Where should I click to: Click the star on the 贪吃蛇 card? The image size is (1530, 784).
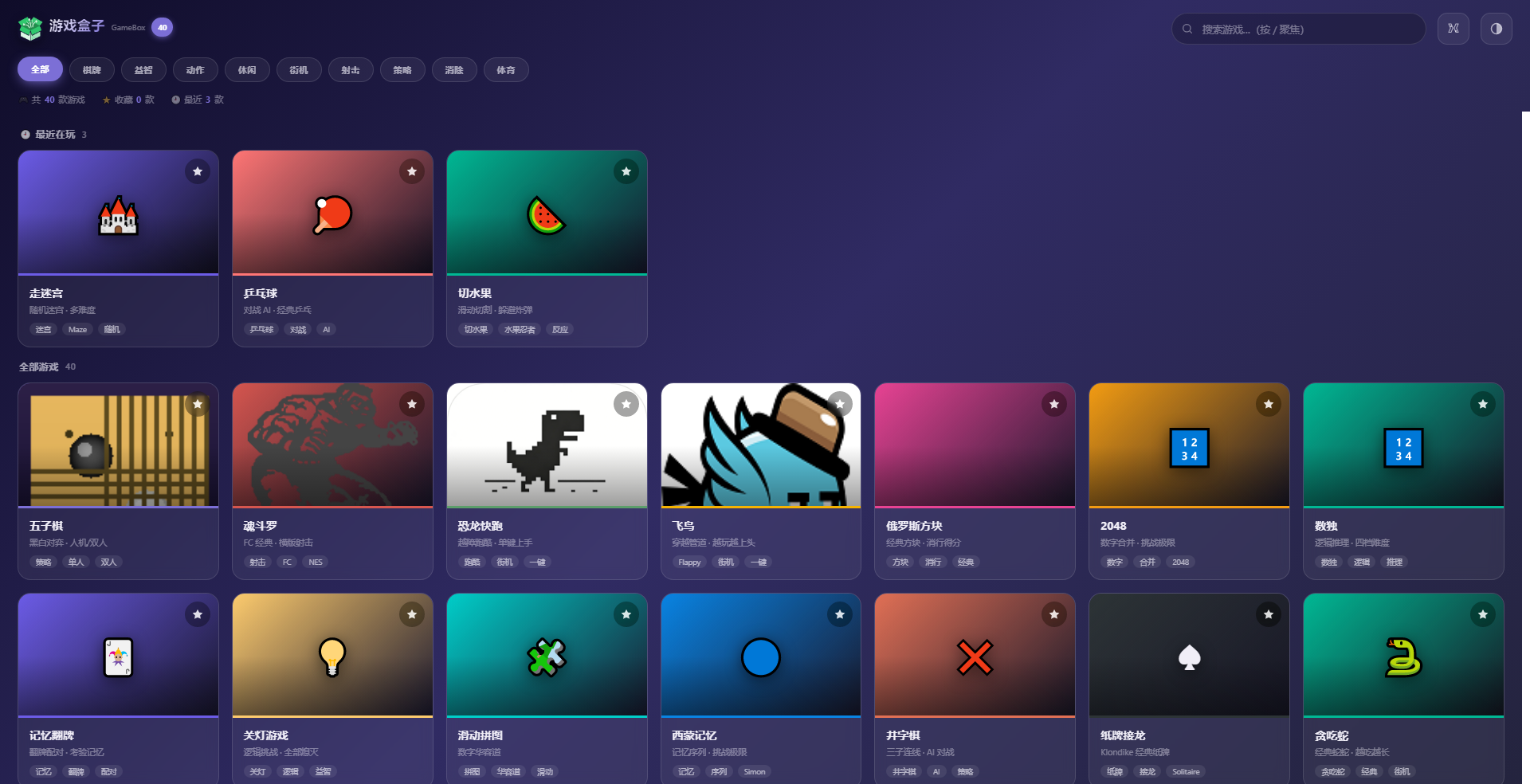point(1483,614)
